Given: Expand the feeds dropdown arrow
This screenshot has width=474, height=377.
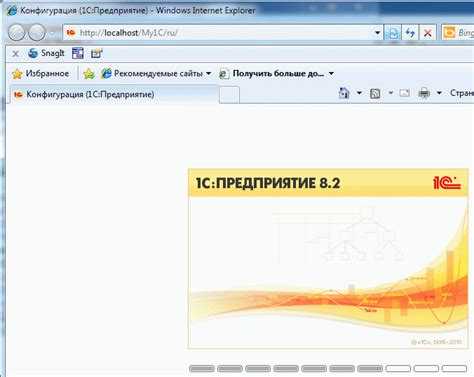Looking at the screenshot, I should click(390, 93).
